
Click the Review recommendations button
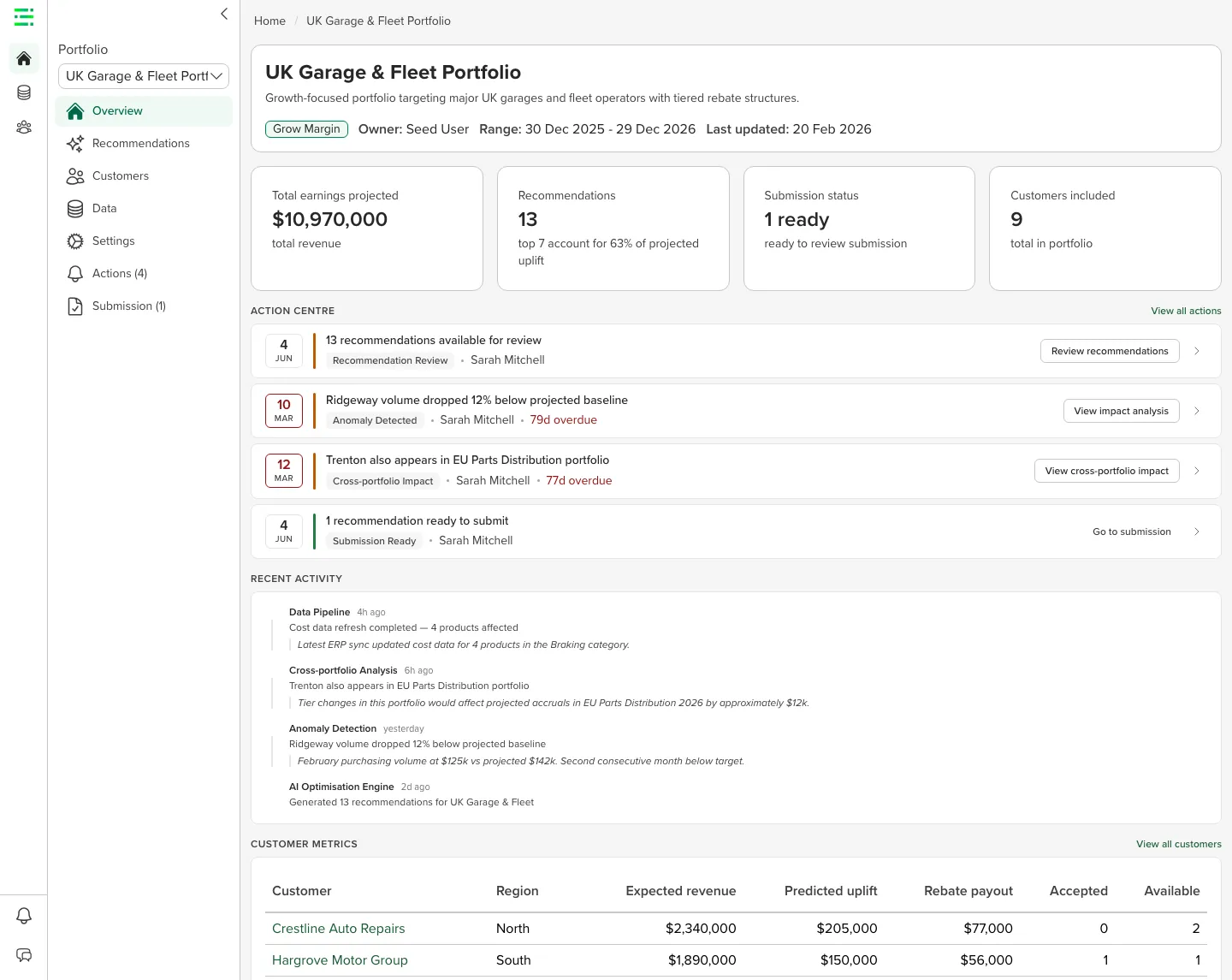click(x=1110, y=351)
